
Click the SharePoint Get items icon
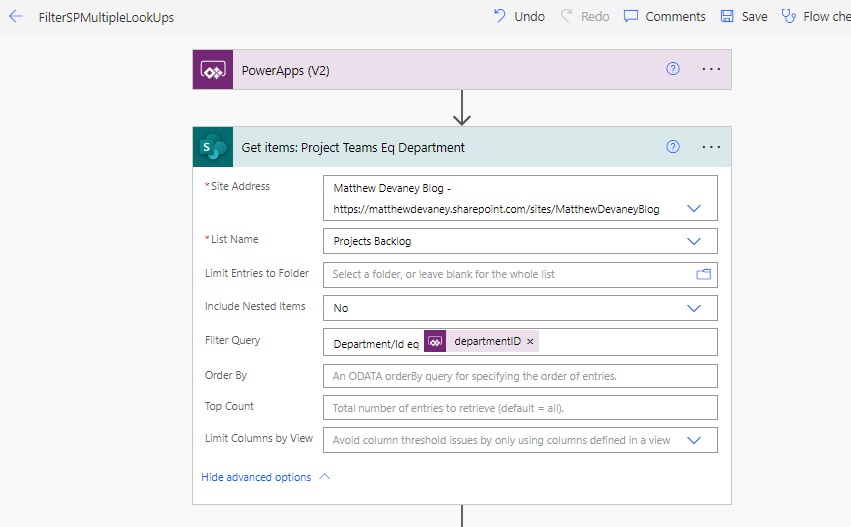click(213, 147)
